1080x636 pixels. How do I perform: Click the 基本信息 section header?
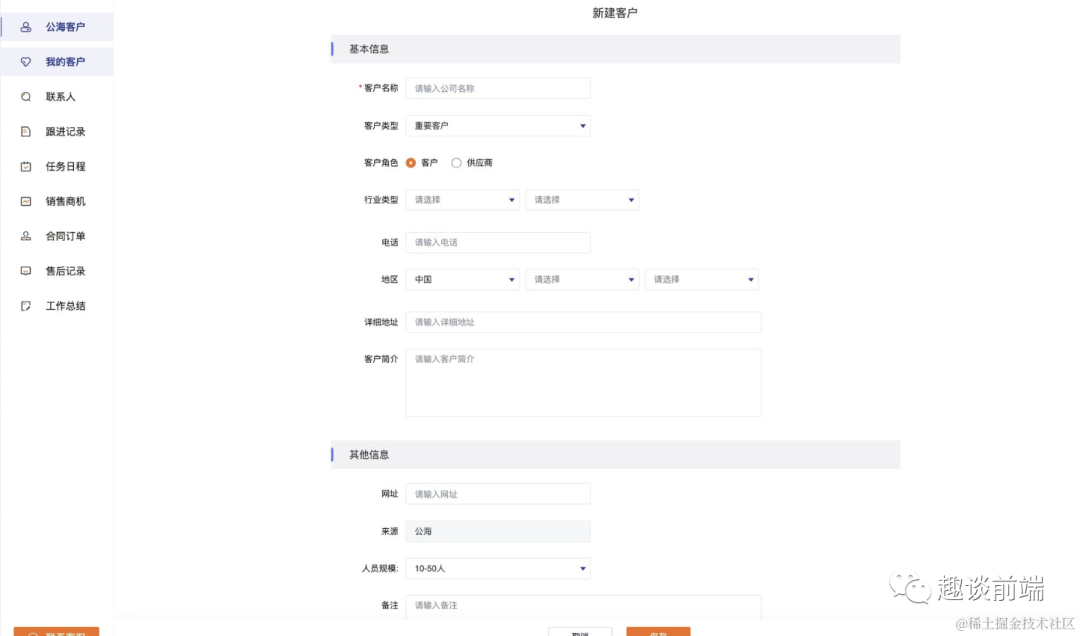pos(615,49)
